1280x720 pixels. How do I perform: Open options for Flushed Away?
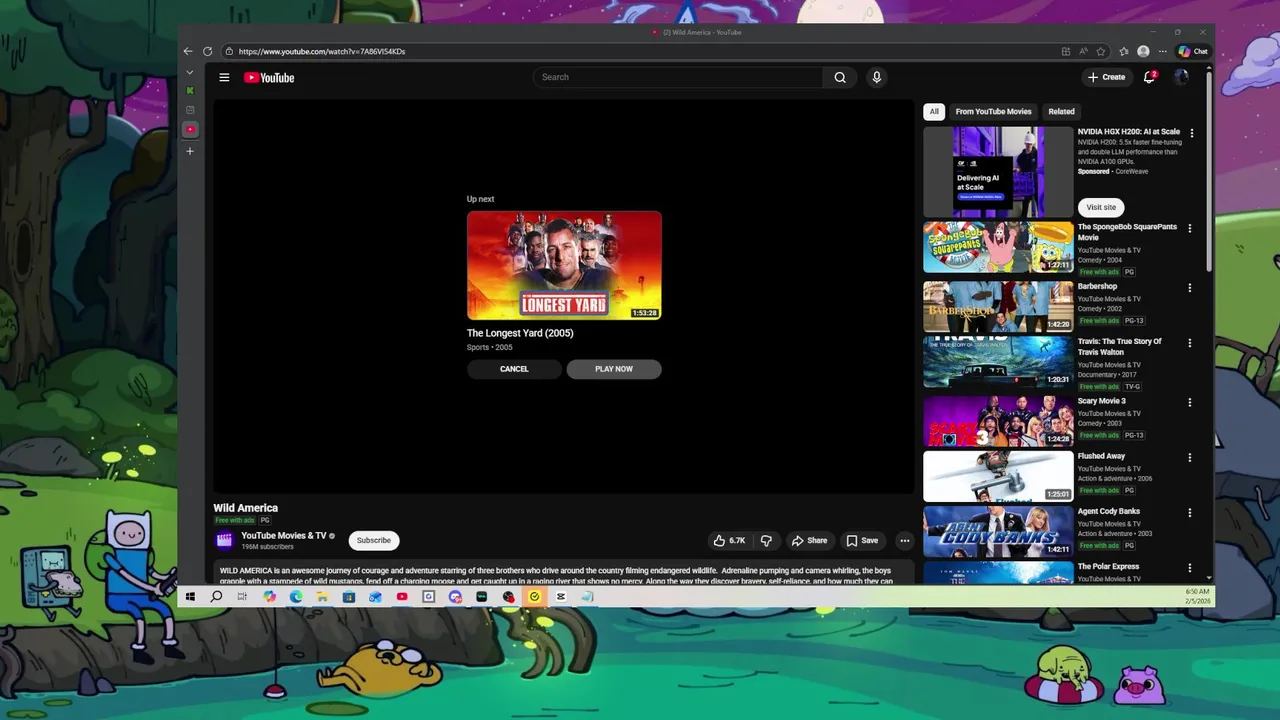tap(1190, 457)
